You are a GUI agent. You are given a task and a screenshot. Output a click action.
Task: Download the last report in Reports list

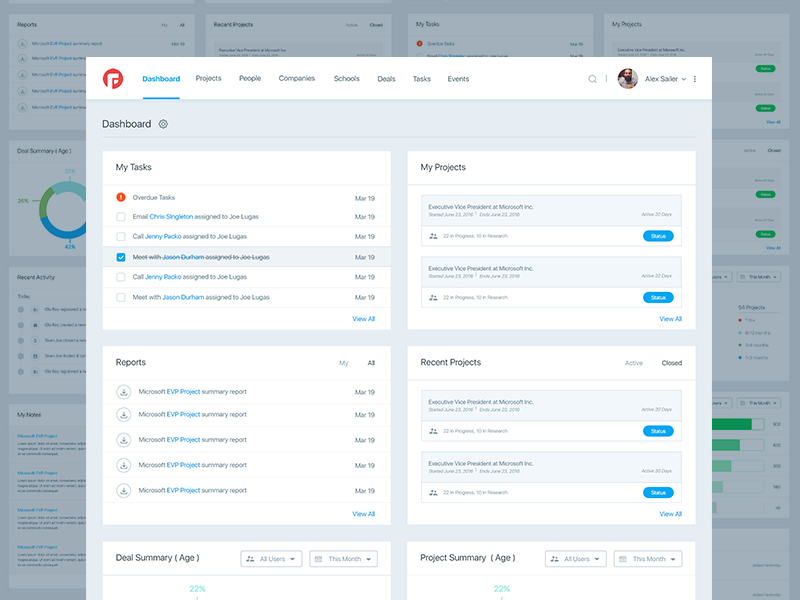pos(124,490)
